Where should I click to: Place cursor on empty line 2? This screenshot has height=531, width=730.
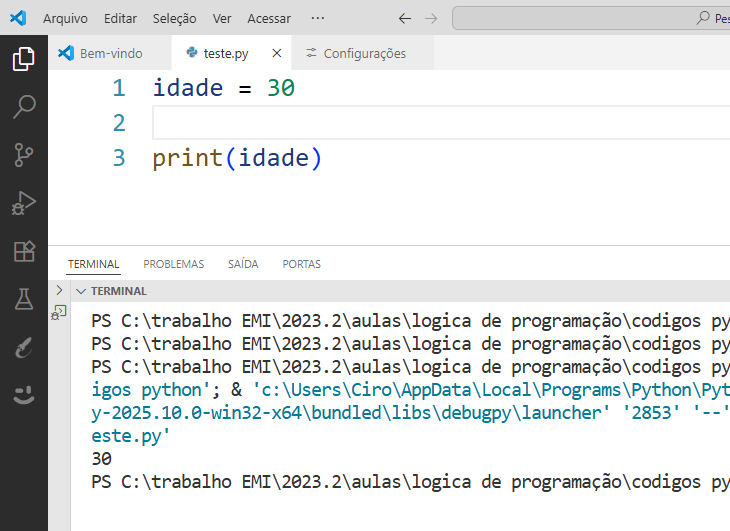pos(400,123)
